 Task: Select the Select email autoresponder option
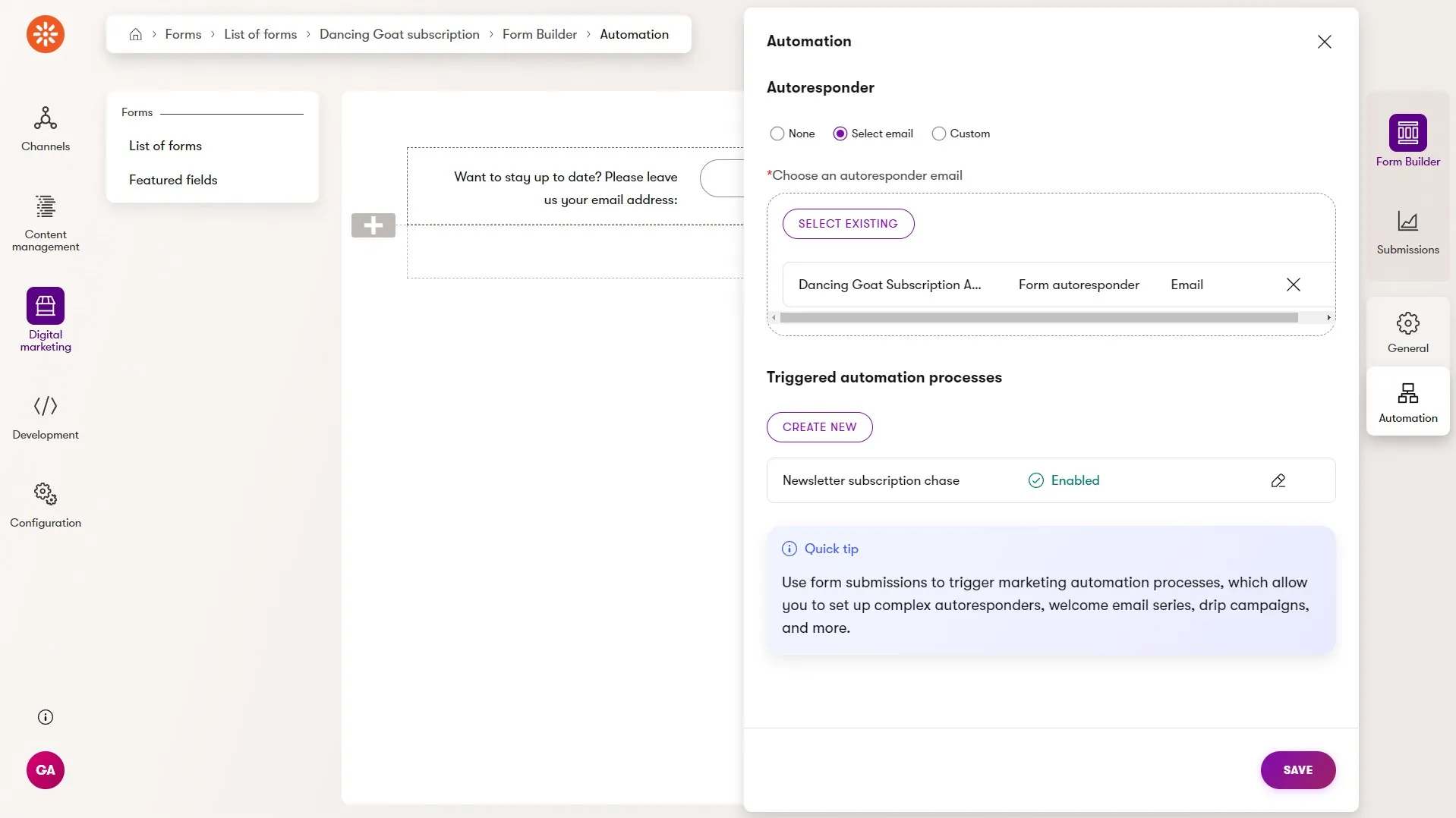point(840,134)
